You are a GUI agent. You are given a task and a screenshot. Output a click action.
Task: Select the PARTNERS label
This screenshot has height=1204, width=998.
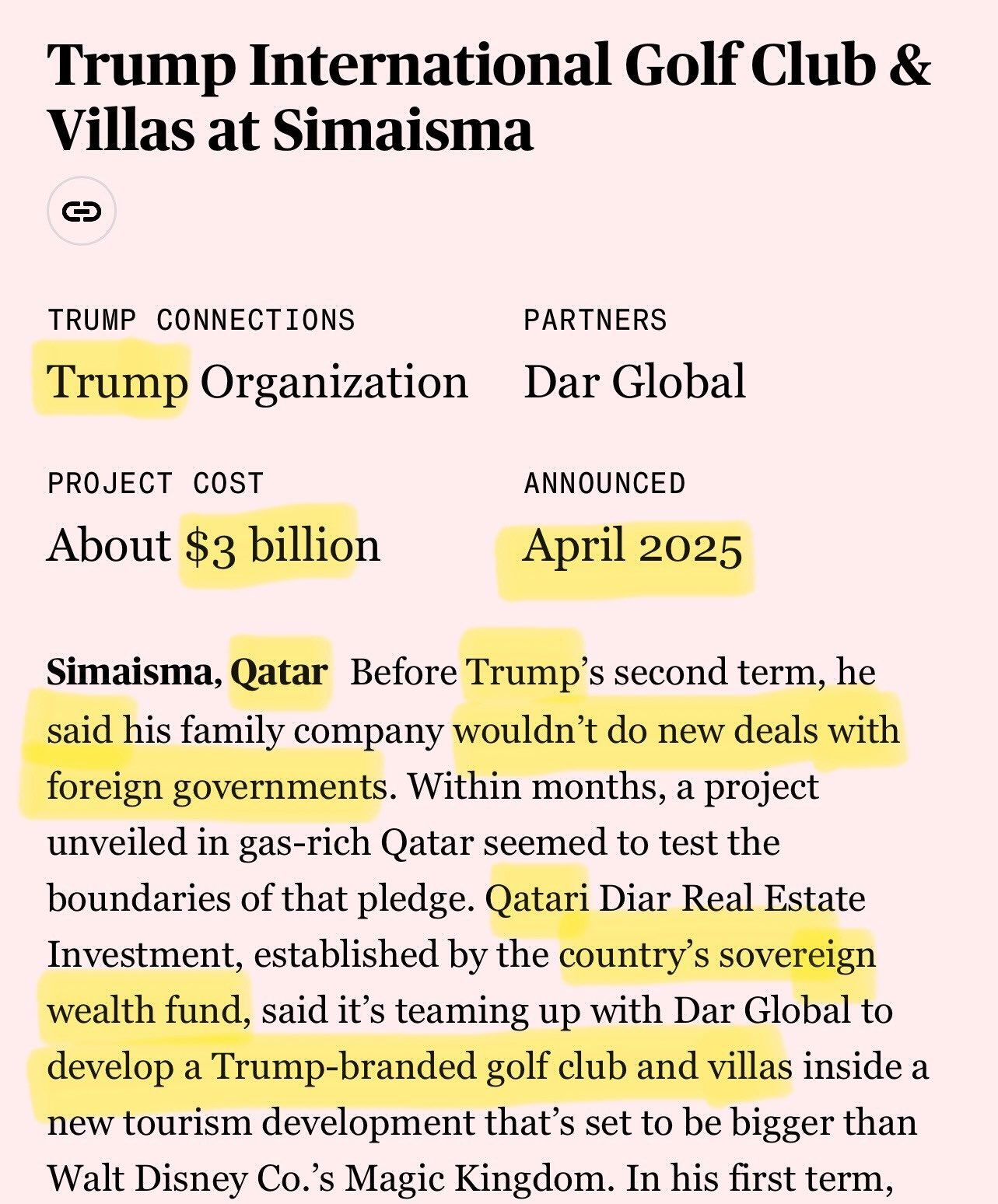[595, 320]
